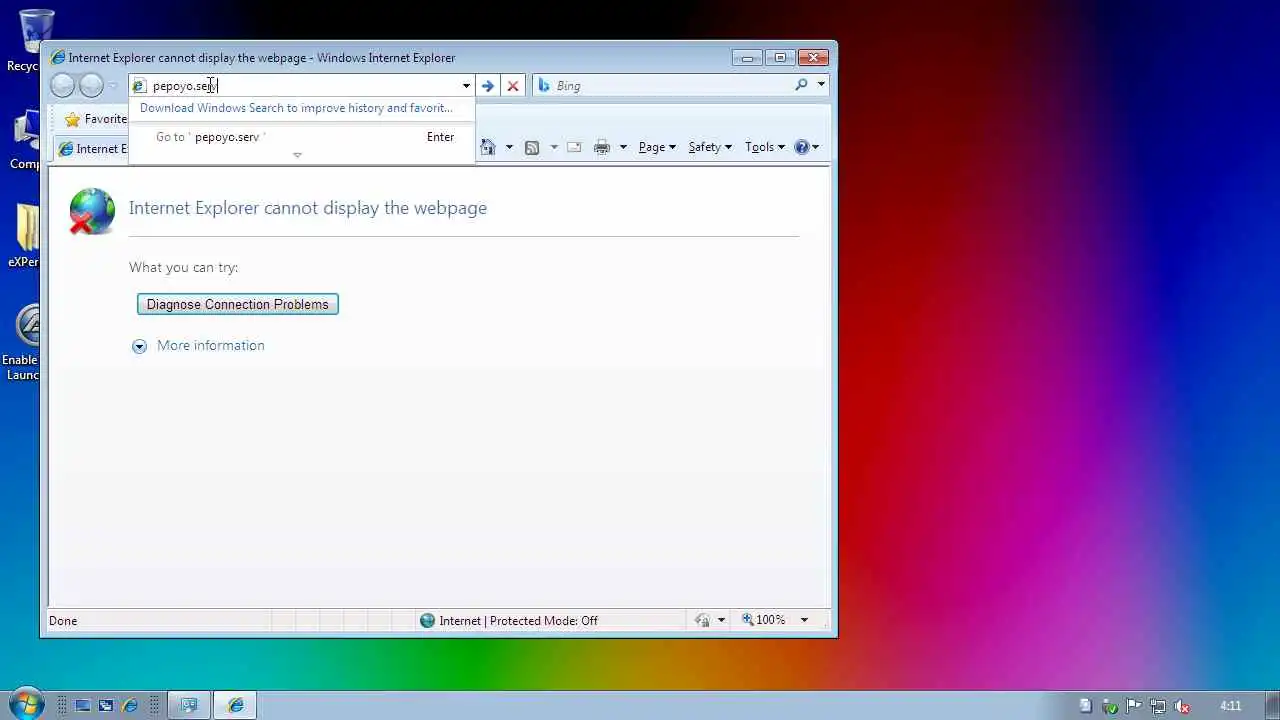Screen dimensions: 1280x720
Task: Click the Home toolbar icon
Action: (488, 147)
